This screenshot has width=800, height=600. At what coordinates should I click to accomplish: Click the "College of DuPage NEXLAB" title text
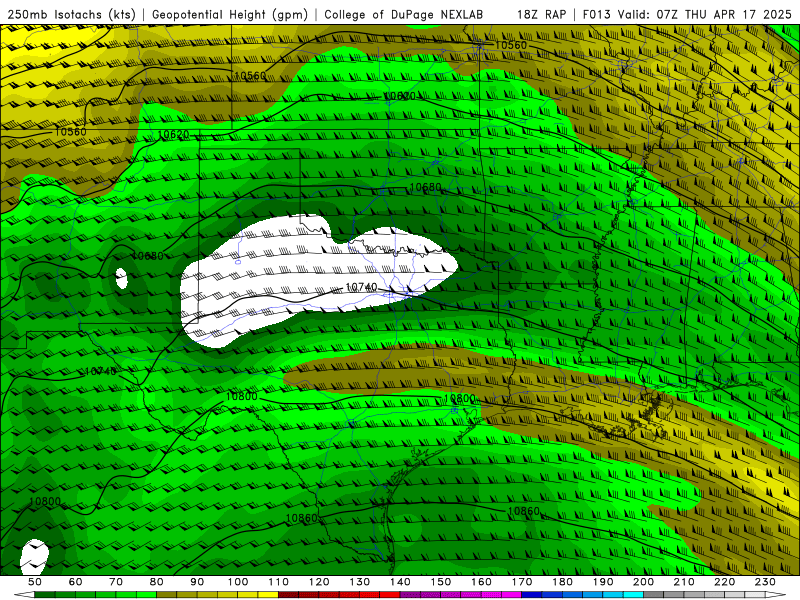(404, 14)
